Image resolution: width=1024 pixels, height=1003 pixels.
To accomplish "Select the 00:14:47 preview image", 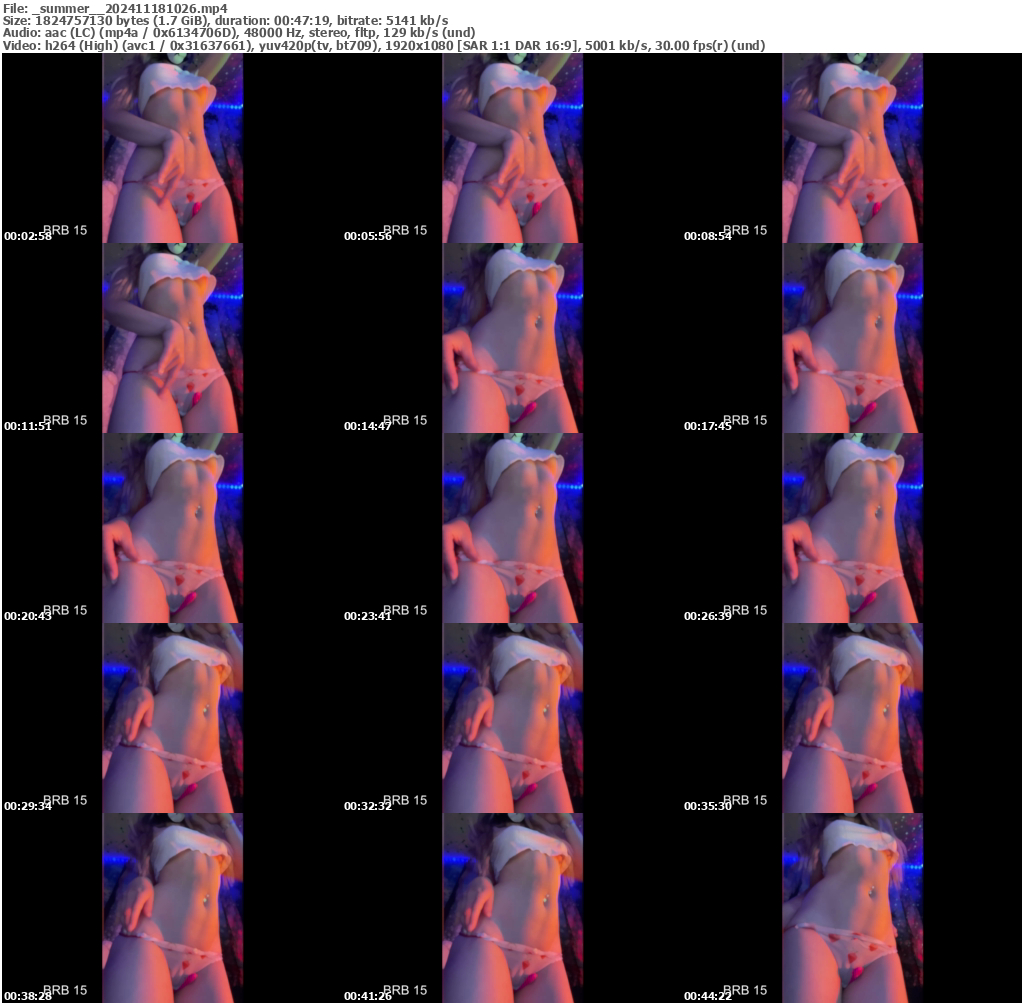I will [511, 337].
